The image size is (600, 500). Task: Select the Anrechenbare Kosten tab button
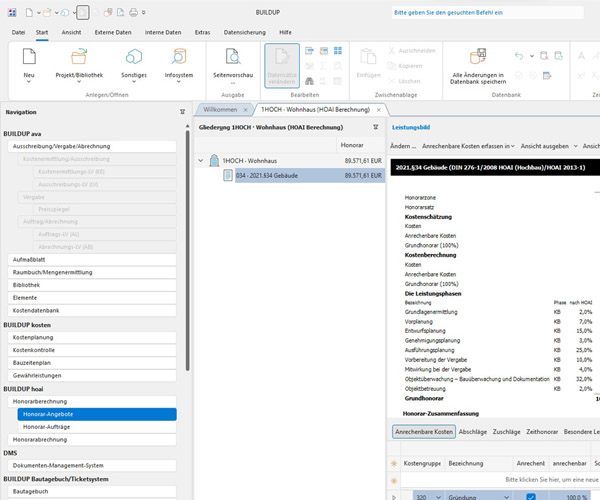(424, 432)
